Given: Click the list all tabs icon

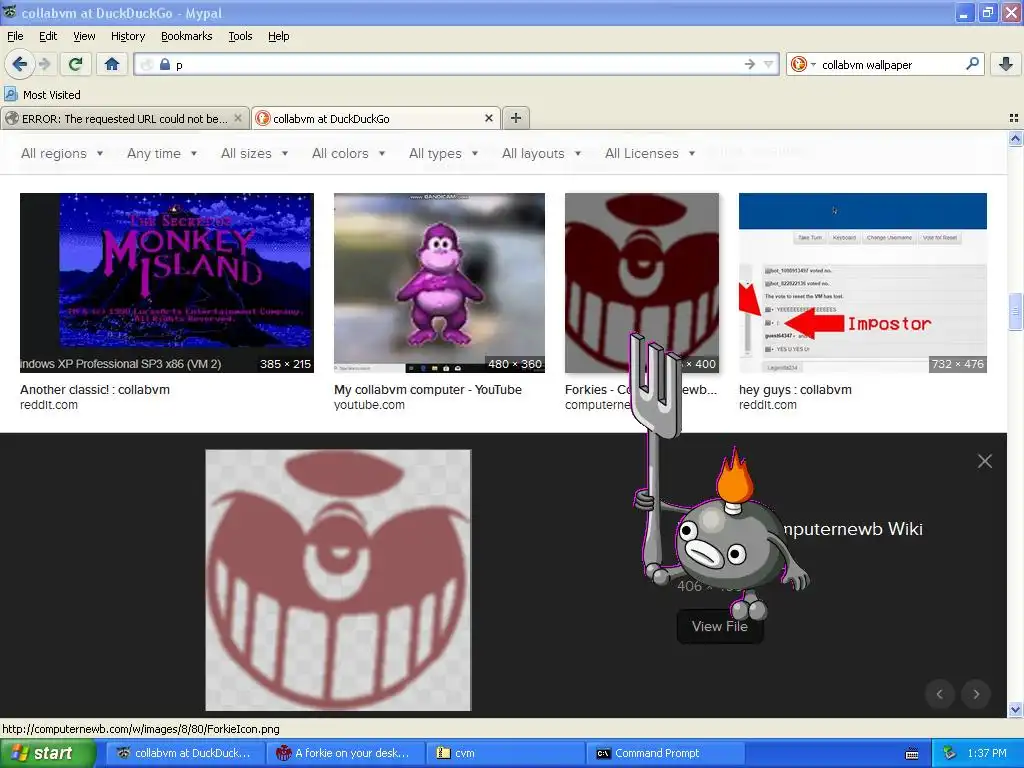Looking at the screenshot, I should [1014, 118].
